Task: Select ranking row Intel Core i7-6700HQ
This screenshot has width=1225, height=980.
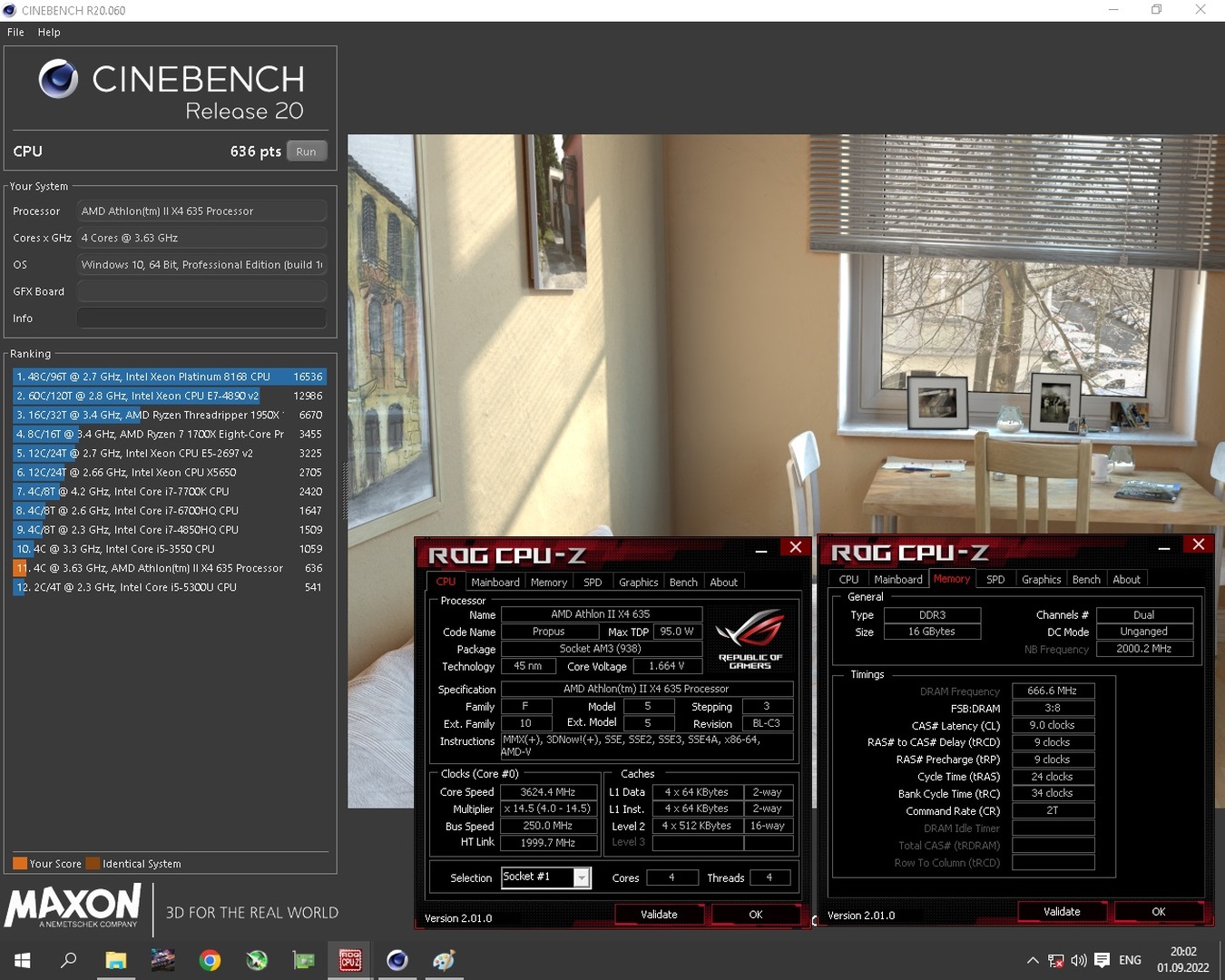Action: (x=170, y=511)
